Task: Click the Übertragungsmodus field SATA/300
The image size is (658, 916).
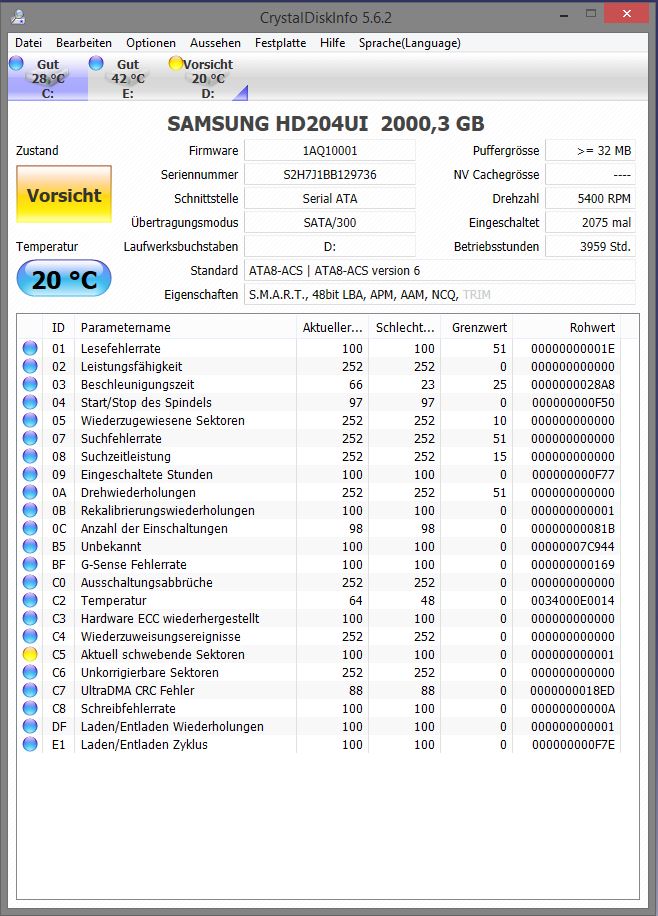Action: pos(330,222)
